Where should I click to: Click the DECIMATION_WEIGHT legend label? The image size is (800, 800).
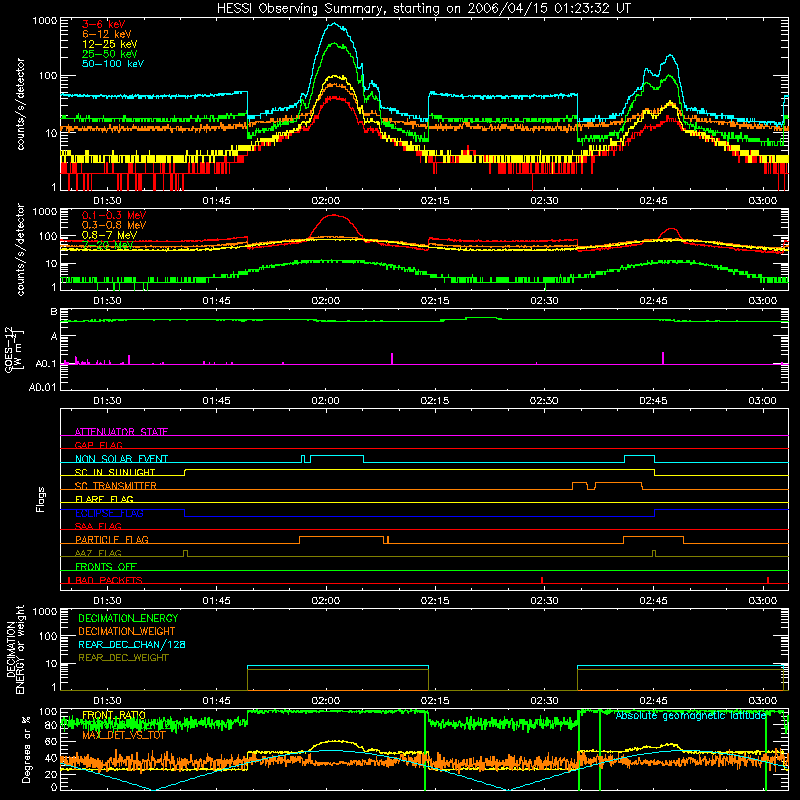pyautogui.click(x=127, y=631)
